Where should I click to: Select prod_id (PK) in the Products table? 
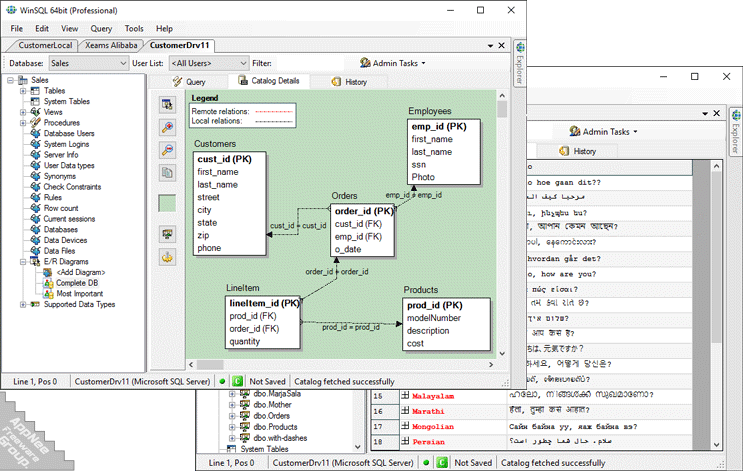(x=435, y=305)
